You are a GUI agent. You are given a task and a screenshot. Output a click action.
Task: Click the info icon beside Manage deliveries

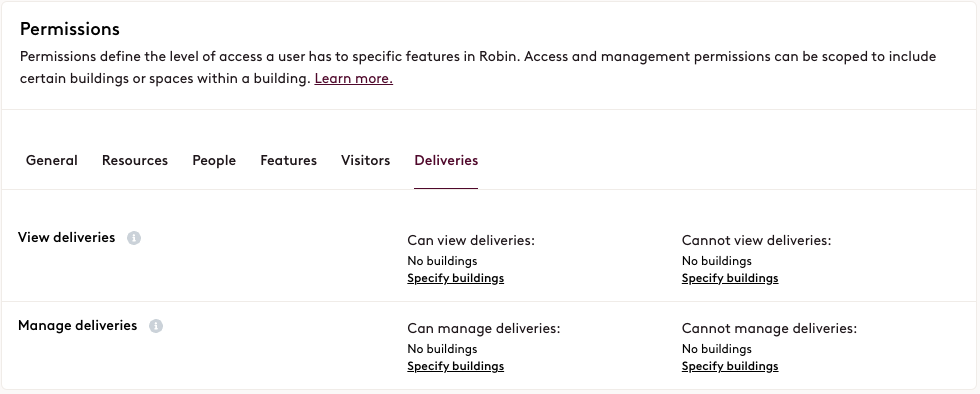(156, 326)
